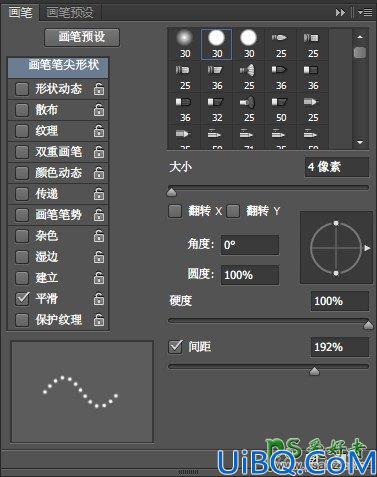
Task: Click the brush list scroll down arrow
Action: 360,142
